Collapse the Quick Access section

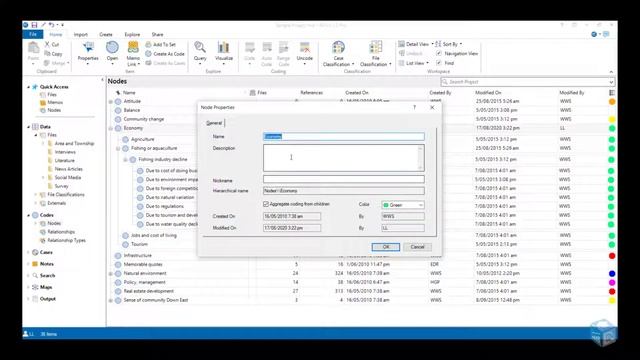point(29,87)
